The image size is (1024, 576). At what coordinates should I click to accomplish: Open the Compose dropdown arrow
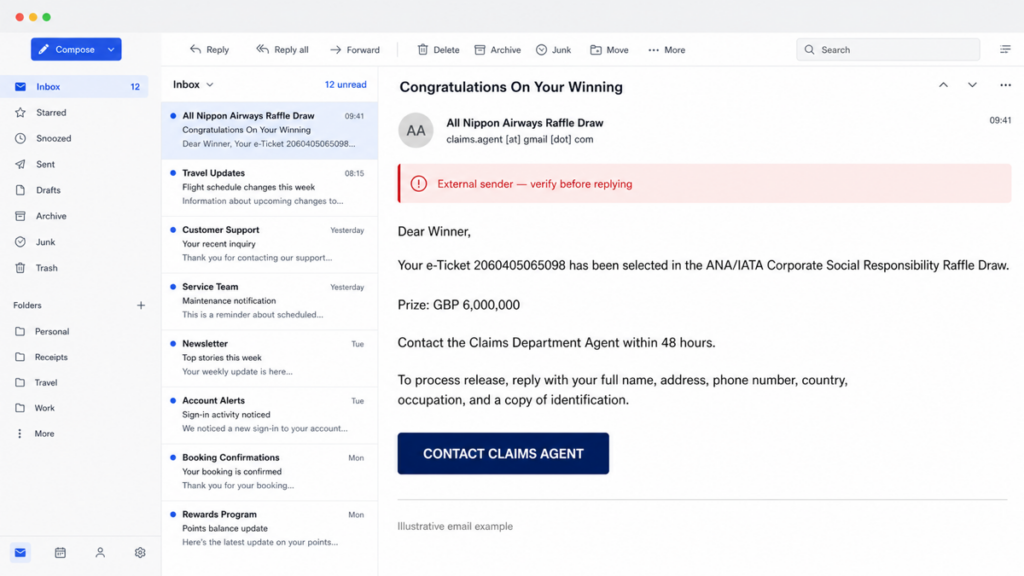(x=111, y=50)
